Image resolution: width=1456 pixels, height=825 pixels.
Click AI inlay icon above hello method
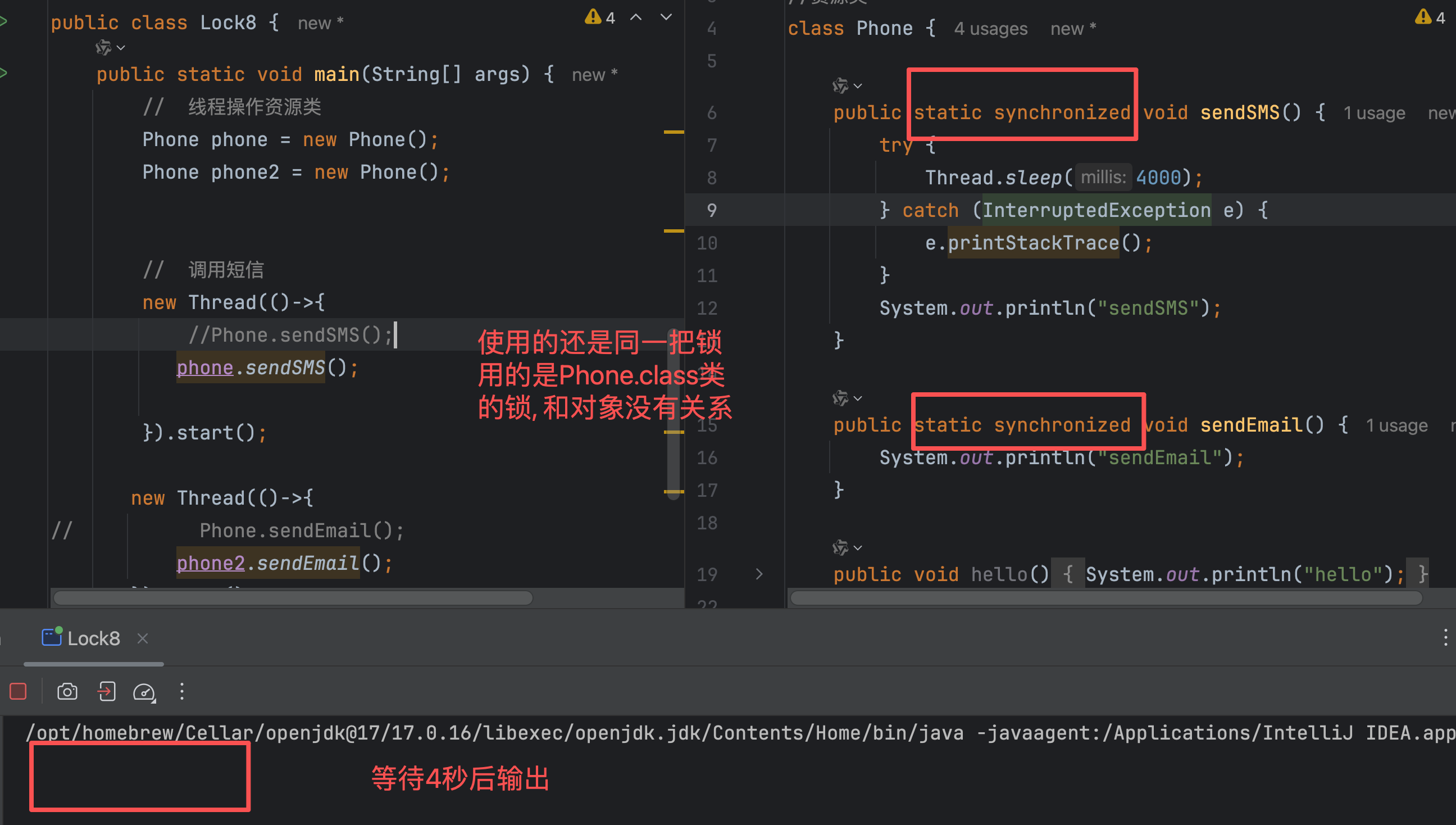pyautogui.click(x=840, y=548)
